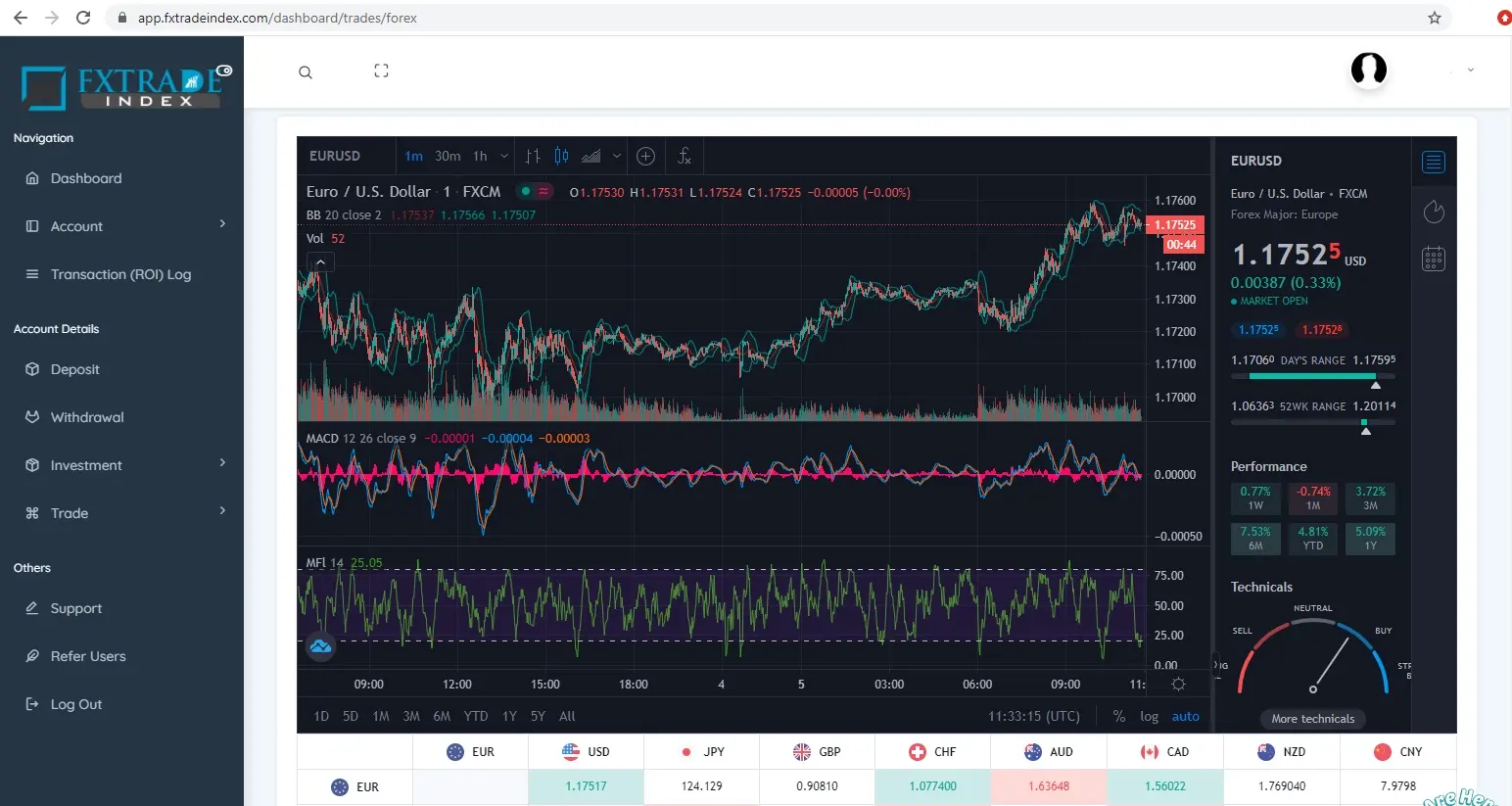Switch to the 1m timeframe
The height and width of the screenshot is (806, 1512).
tap(413, 156)
